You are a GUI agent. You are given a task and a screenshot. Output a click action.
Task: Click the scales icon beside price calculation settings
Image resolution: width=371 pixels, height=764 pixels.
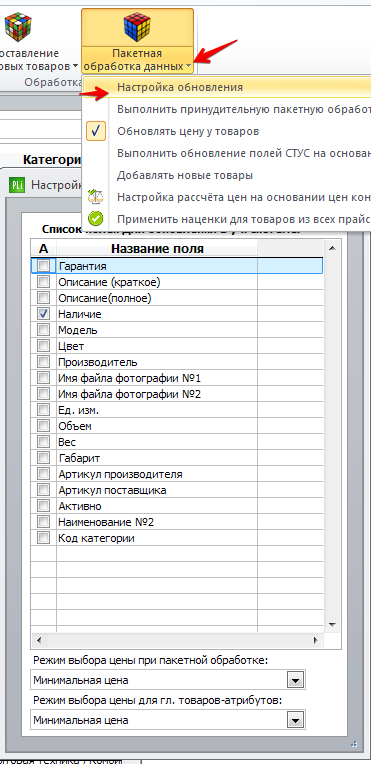pos(96,197)
